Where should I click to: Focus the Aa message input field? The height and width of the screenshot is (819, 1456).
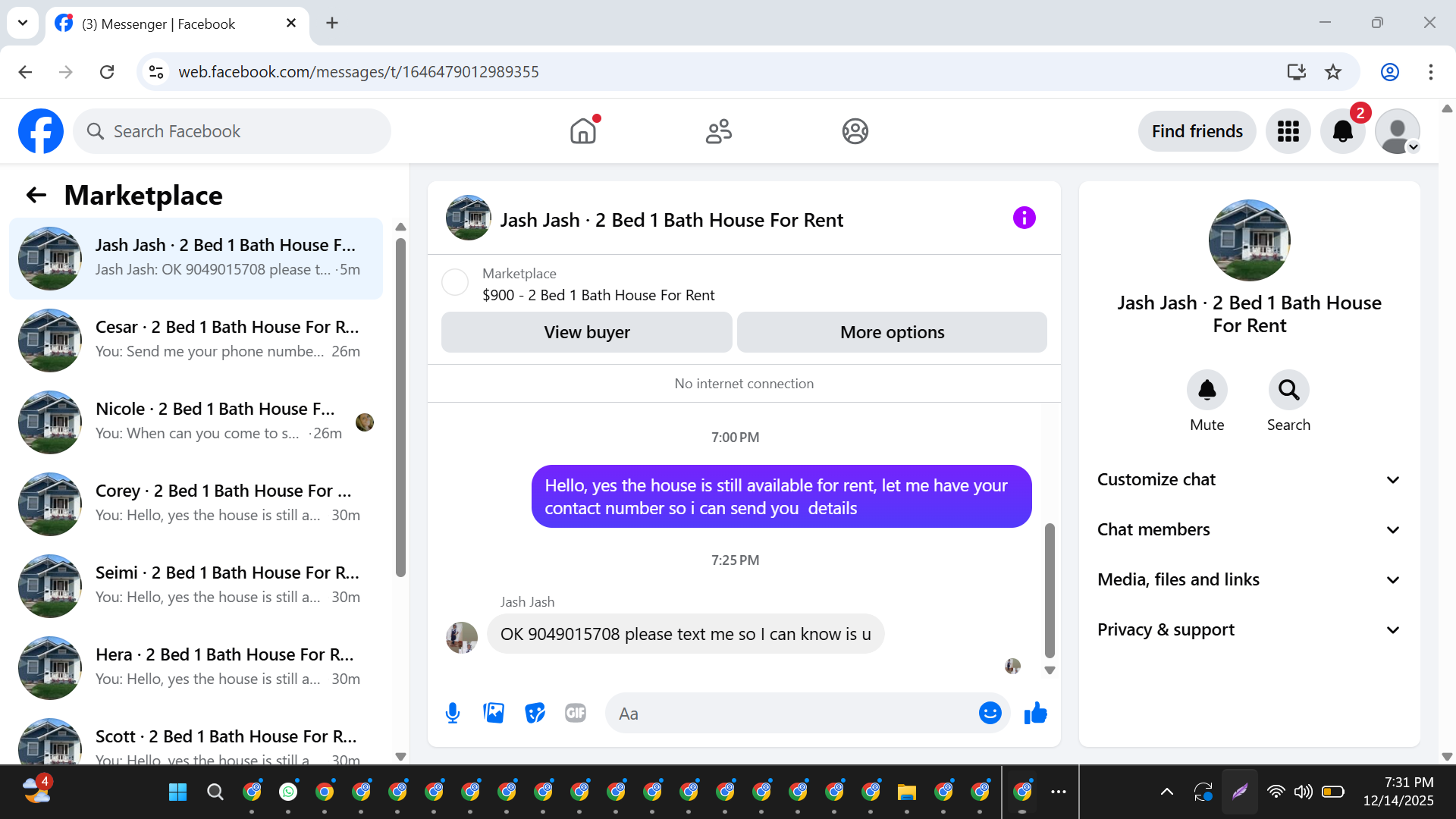[x=792, y=714]
